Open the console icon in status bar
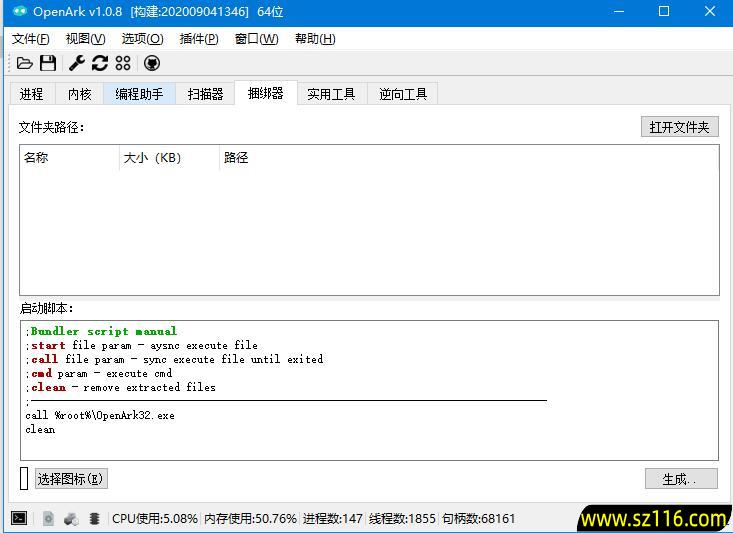 19,518
